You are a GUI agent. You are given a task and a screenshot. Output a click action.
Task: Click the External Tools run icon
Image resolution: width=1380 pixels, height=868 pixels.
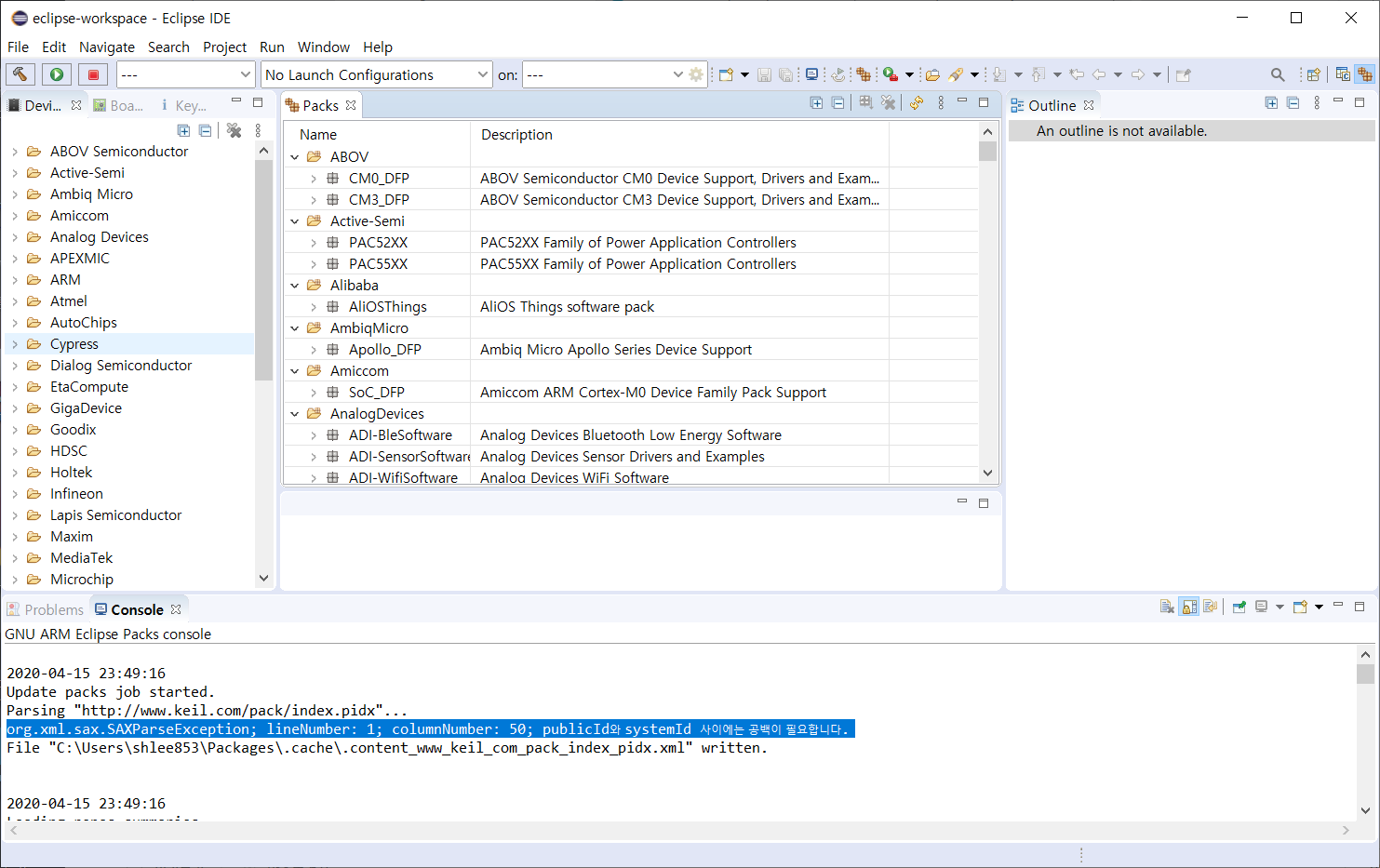click(891, 74)
